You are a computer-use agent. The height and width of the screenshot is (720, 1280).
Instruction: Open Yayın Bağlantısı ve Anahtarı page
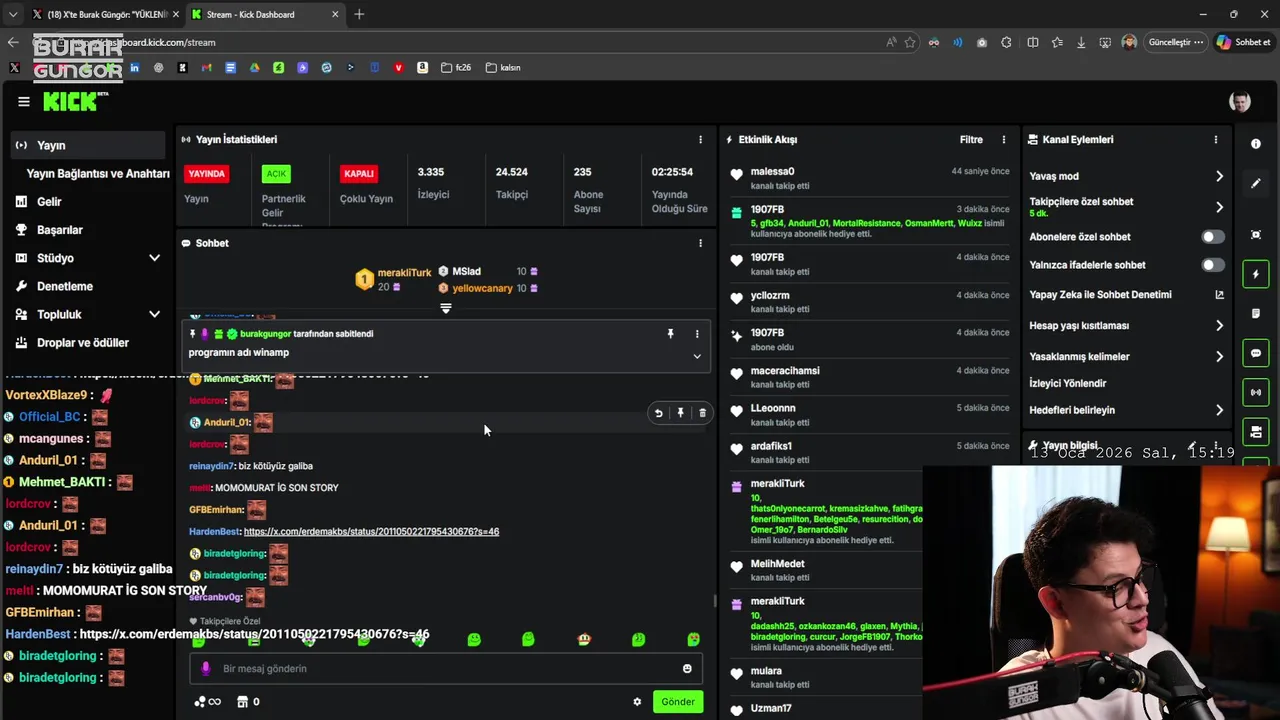[x=98, y=173]
